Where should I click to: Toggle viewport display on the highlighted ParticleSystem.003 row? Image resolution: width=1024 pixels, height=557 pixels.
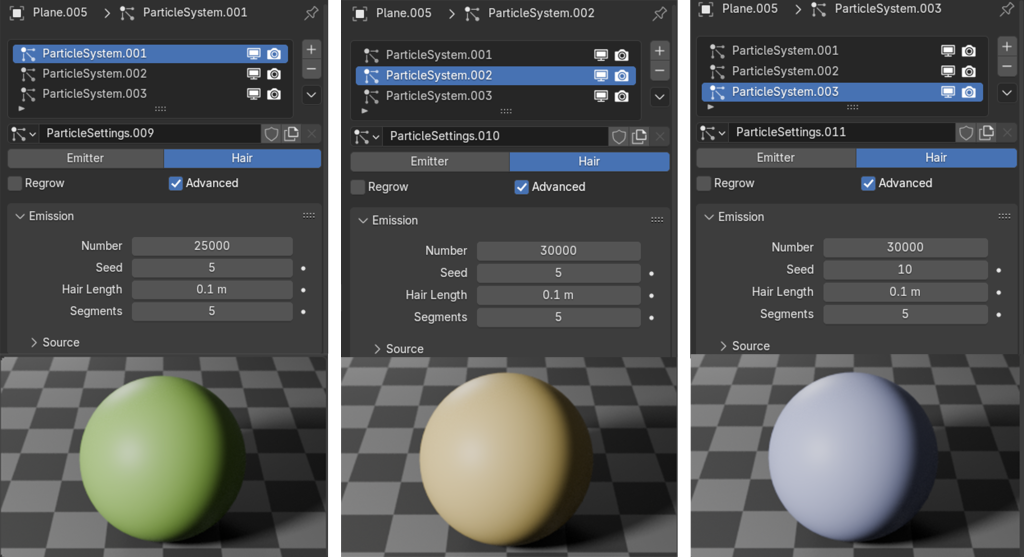[947, 91]
